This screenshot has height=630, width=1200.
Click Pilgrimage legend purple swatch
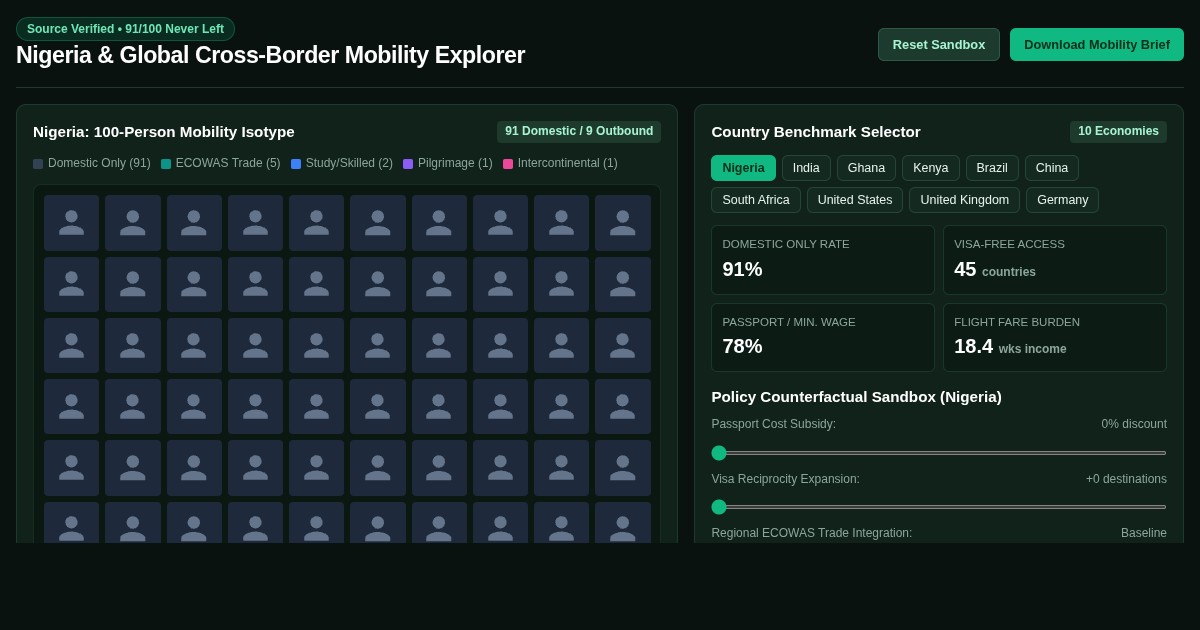pyautogui.click(x=408, y=164)
